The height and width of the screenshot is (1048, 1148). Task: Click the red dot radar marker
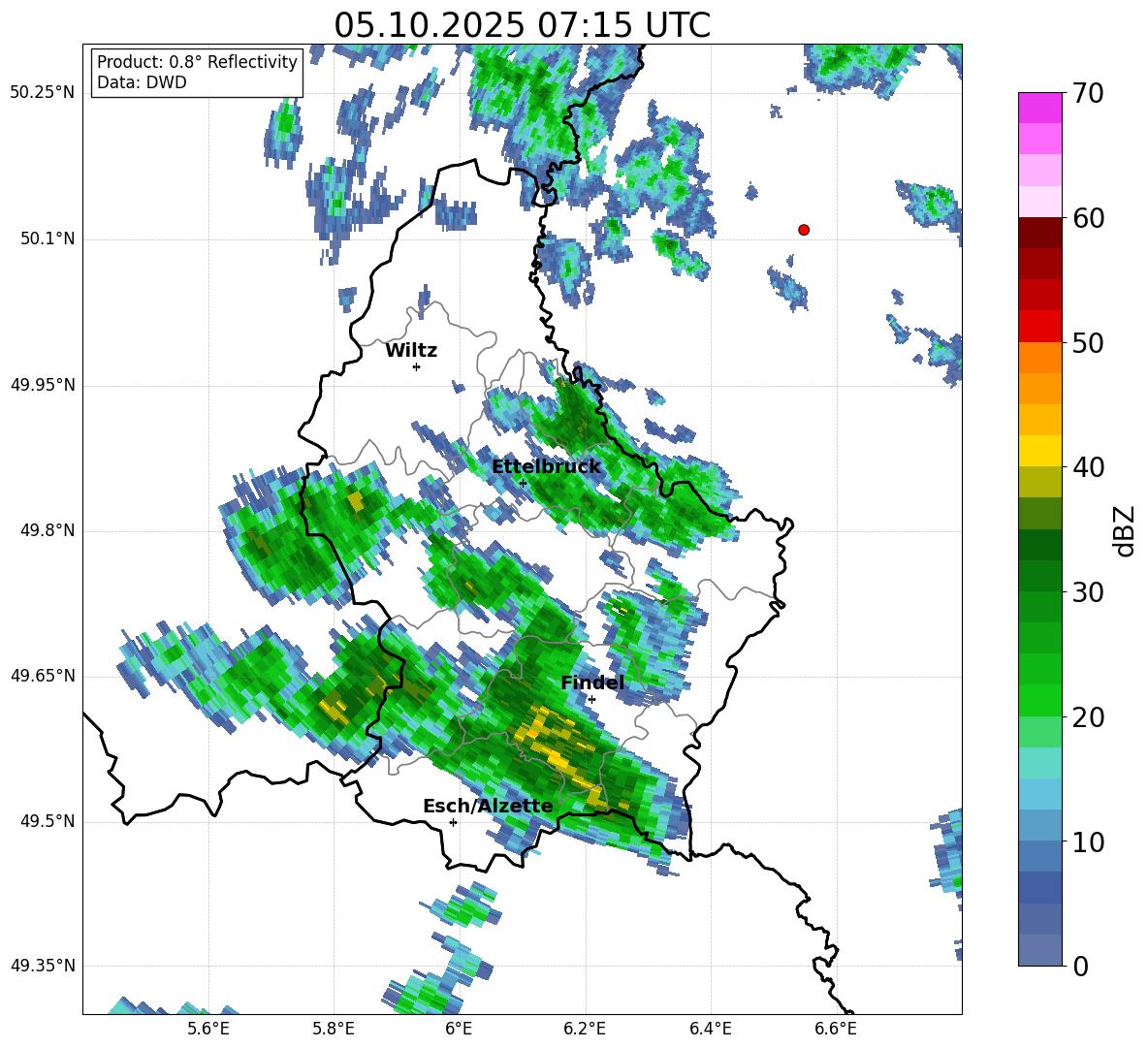pyautogui.click(x=804, y=230)
